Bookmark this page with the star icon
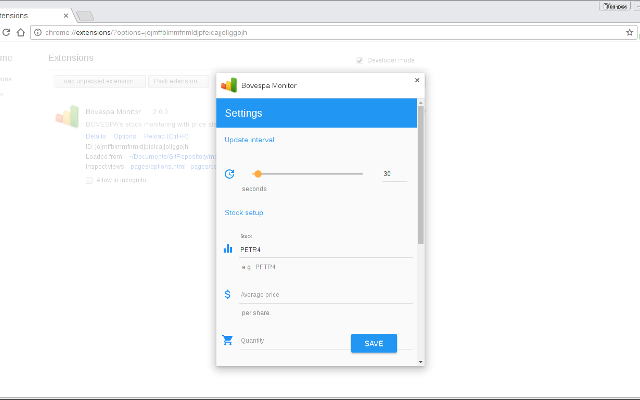This screenshot has height=400, width=640. click(x=629, y=32)
